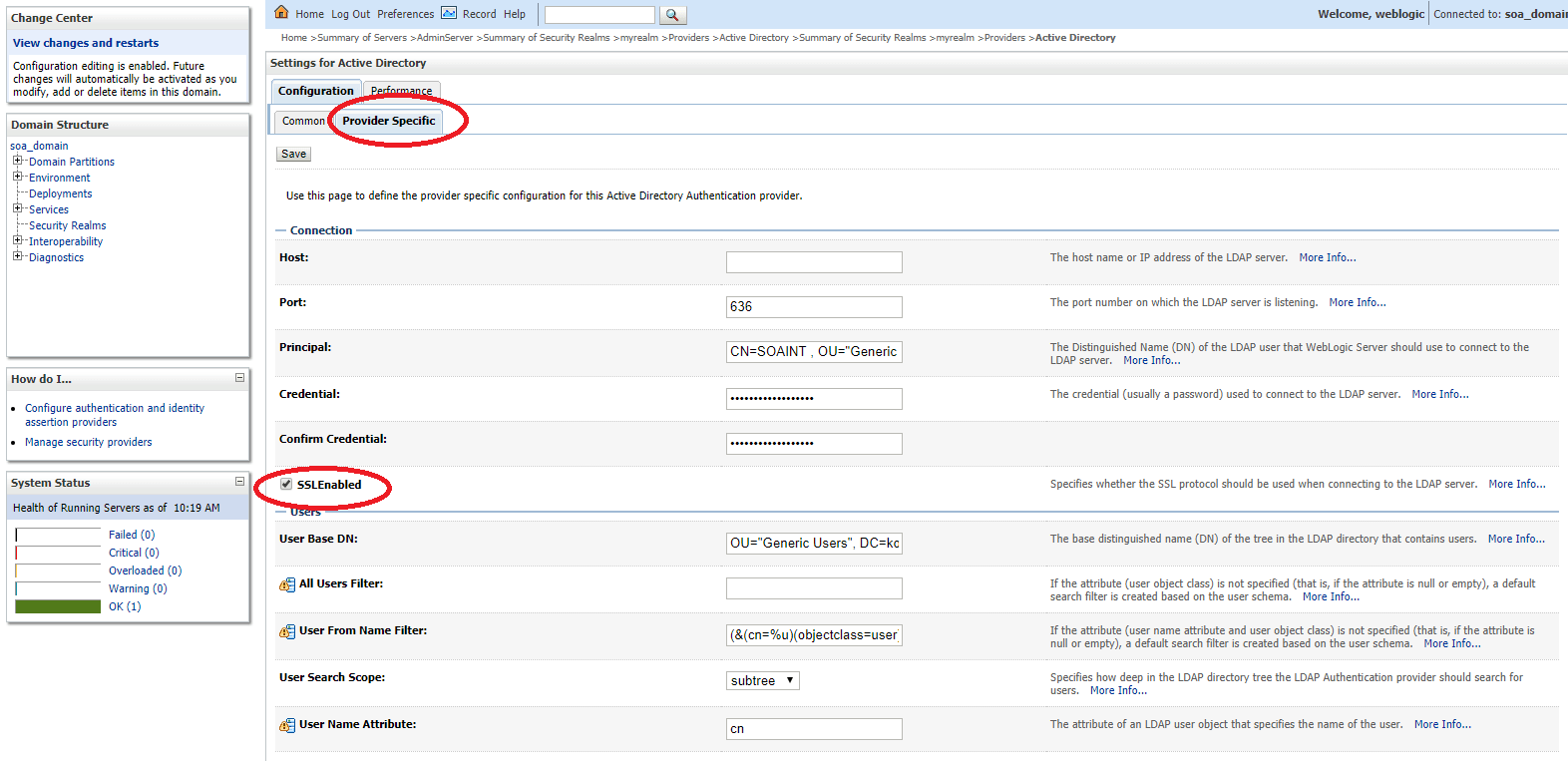Image resolution: width=1568 pixels, height=761 pixels.
Task: Click the magnifier search button
Action: pyautogui.click(x=672, y=15)
